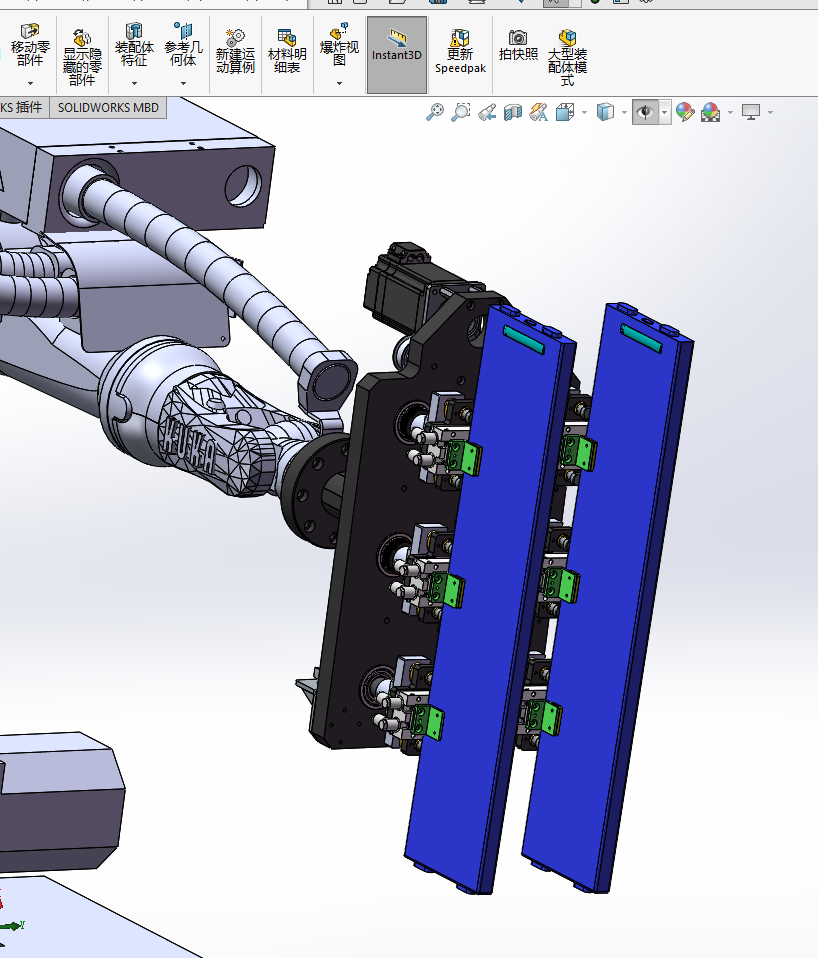Open the View Orientation dropdown arrow
This screenshot has width=818, height=958.
click(585, 112)
